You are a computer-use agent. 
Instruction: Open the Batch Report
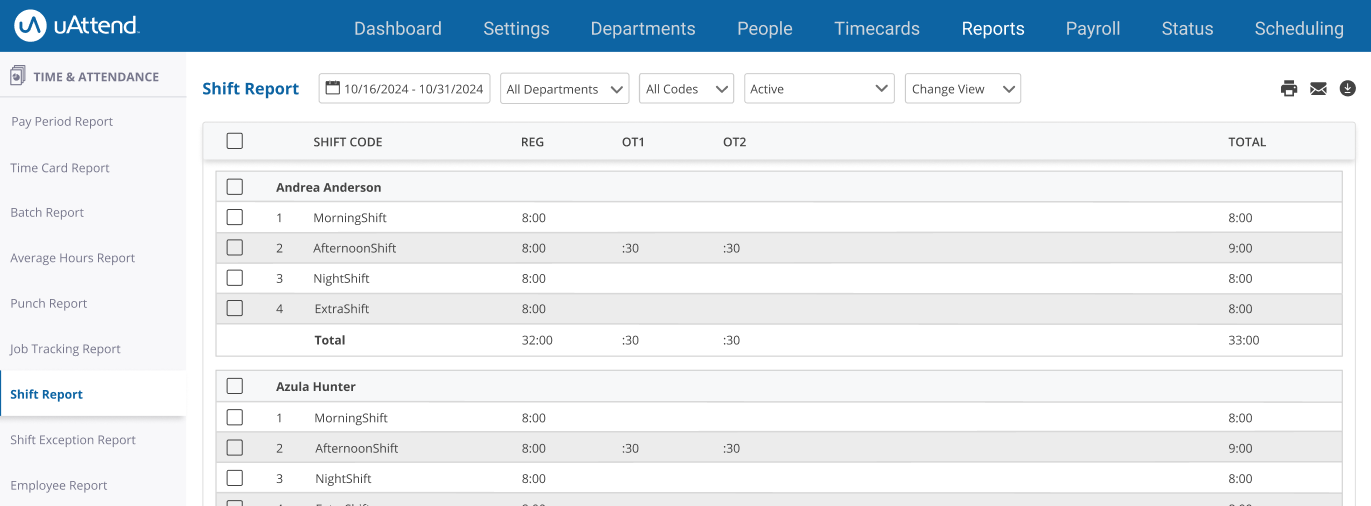(x=47, y=213)
